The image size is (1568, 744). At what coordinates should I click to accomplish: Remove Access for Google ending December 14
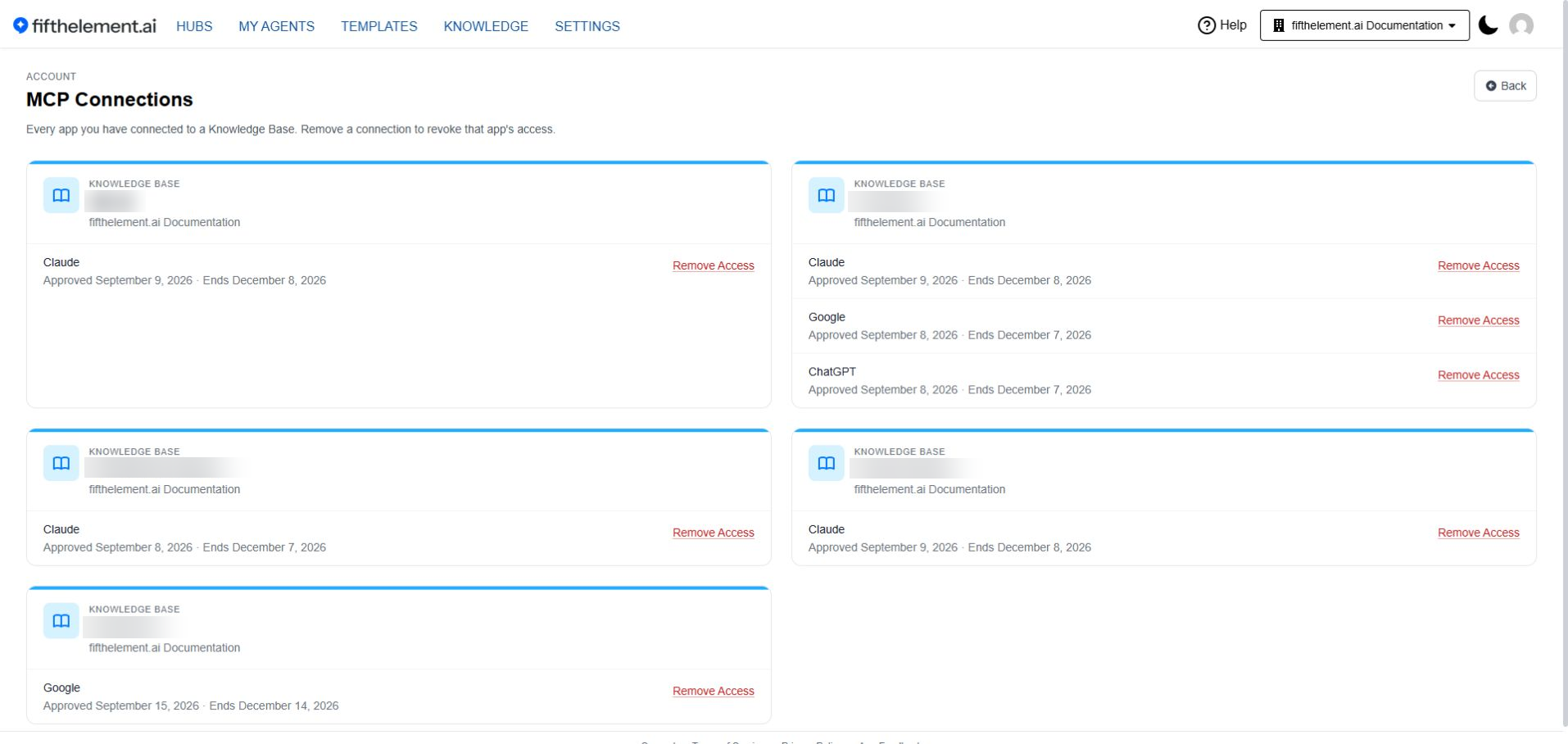click(713, 692)
